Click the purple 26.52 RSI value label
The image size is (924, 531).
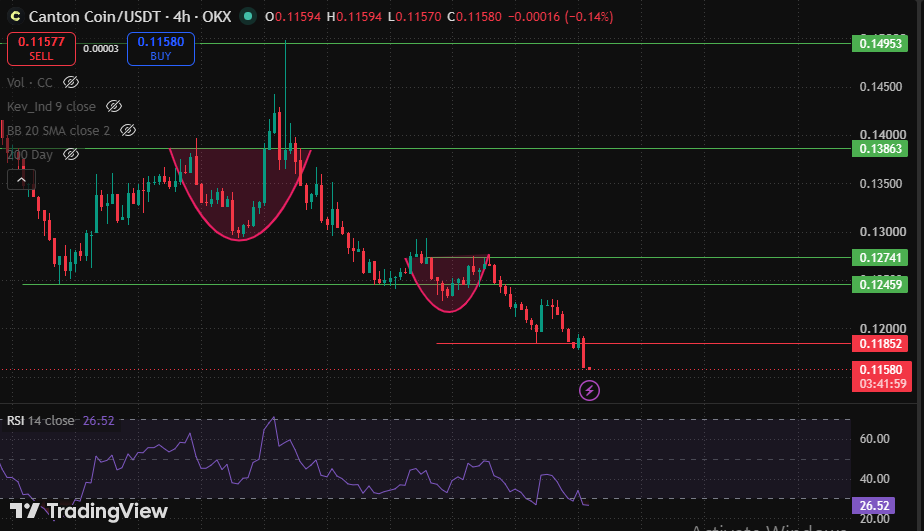tap(874, 506)
